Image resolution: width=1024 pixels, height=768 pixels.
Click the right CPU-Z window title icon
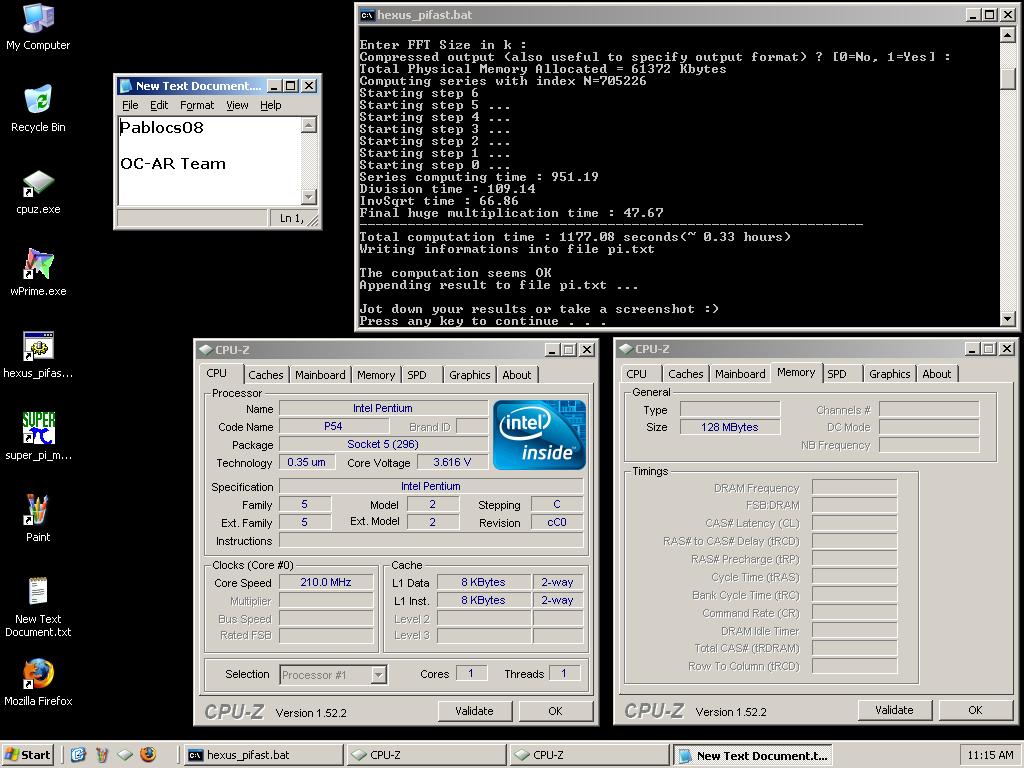click(x=626, y=349)
